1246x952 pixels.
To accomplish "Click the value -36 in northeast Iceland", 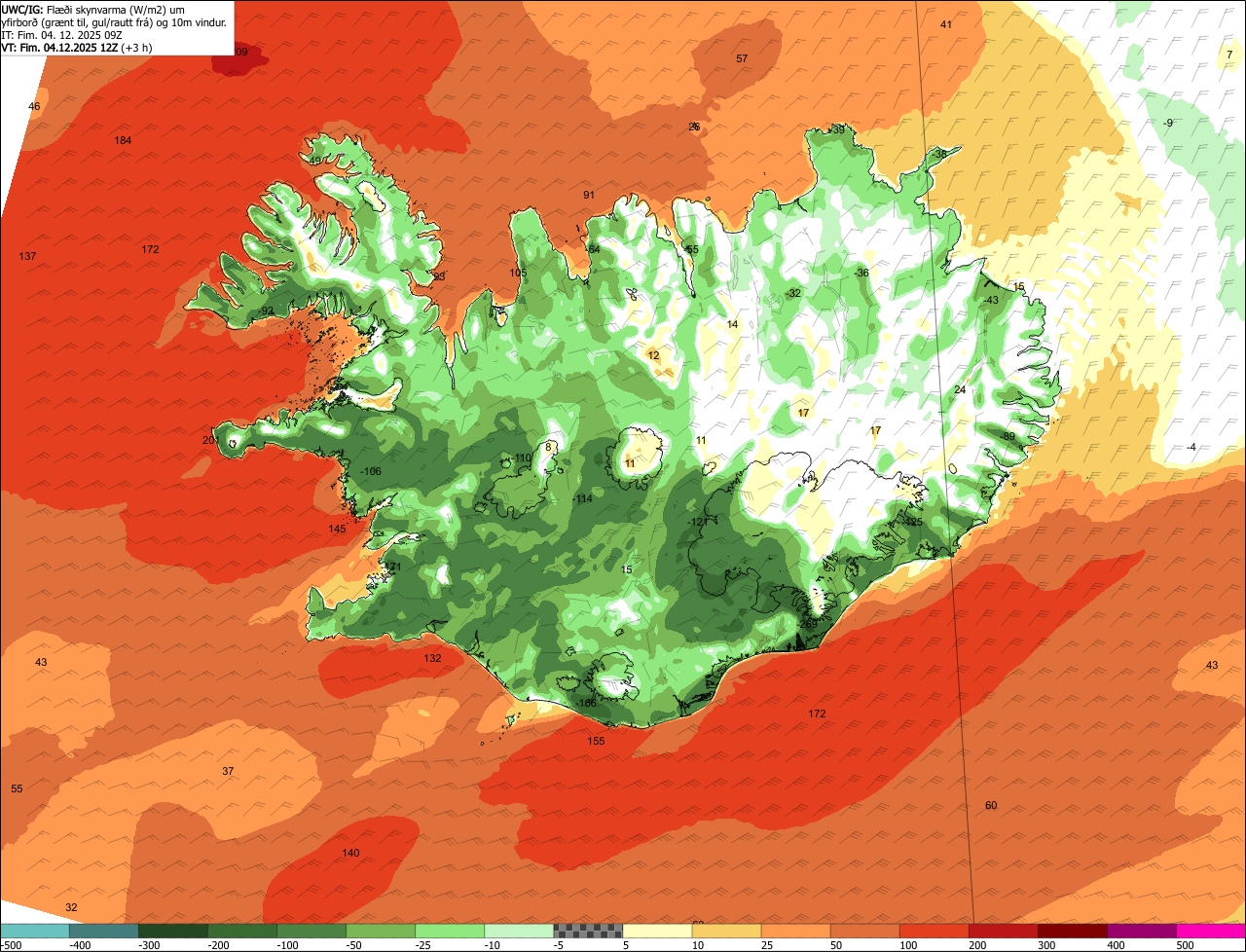I will click(861, 273).
